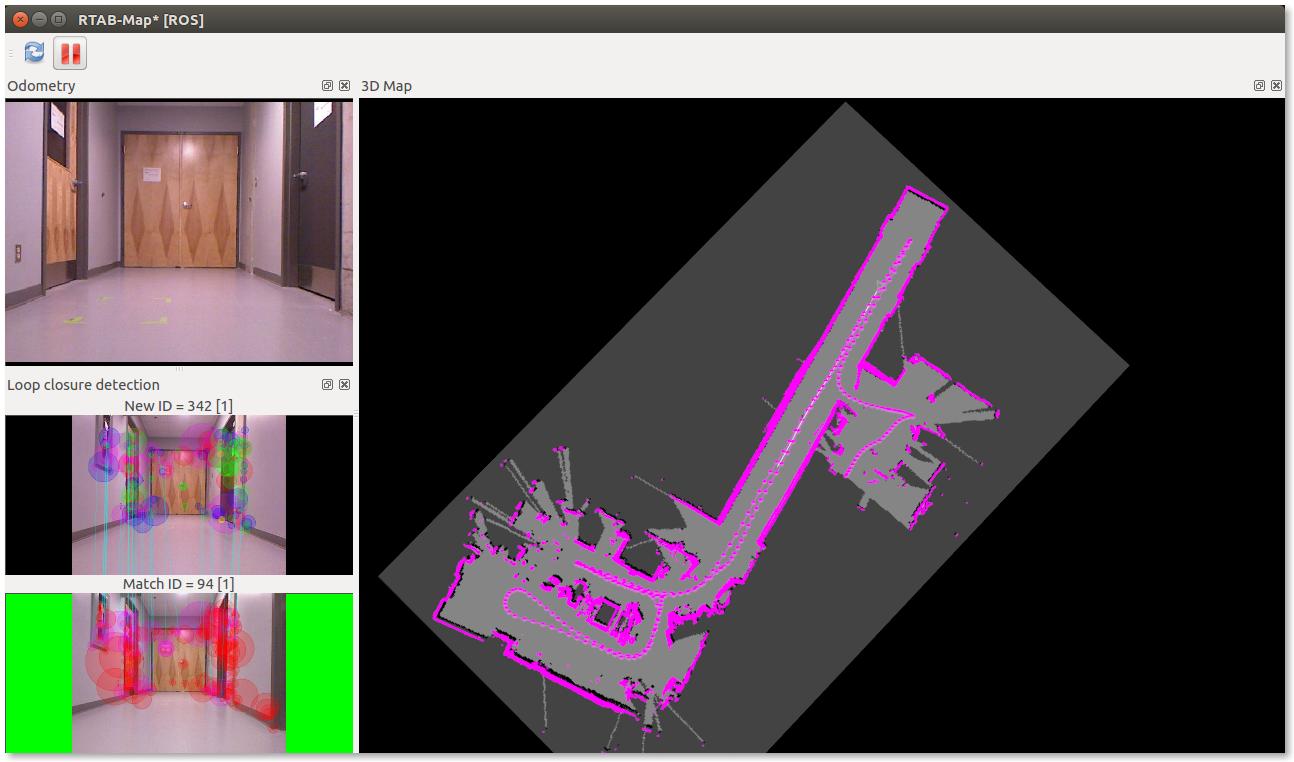The image size is (1294, 762).
Task: Click the "Match ID = 94 [1]" label
Action: pyautogui.click(x=179, y=584)
